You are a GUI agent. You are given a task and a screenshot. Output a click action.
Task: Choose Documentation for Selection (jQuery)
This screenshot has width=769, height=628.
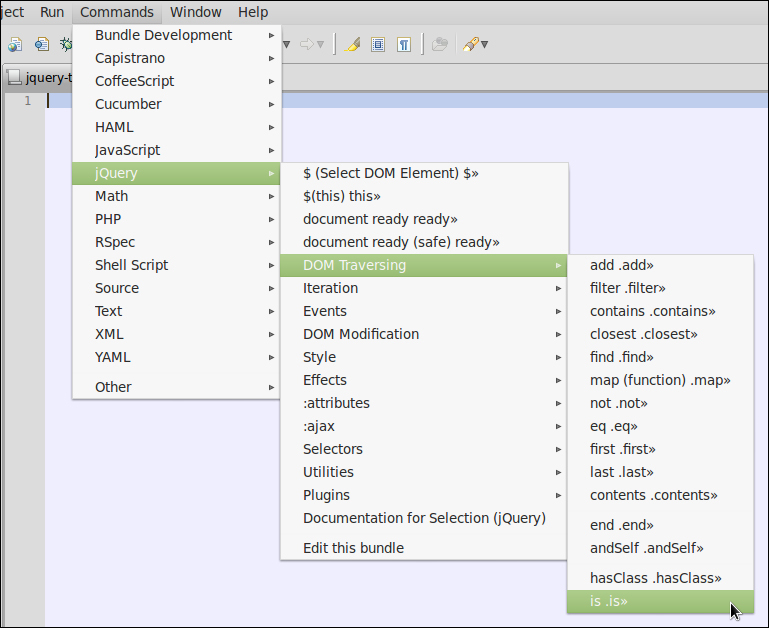click(x=424, y=519)
